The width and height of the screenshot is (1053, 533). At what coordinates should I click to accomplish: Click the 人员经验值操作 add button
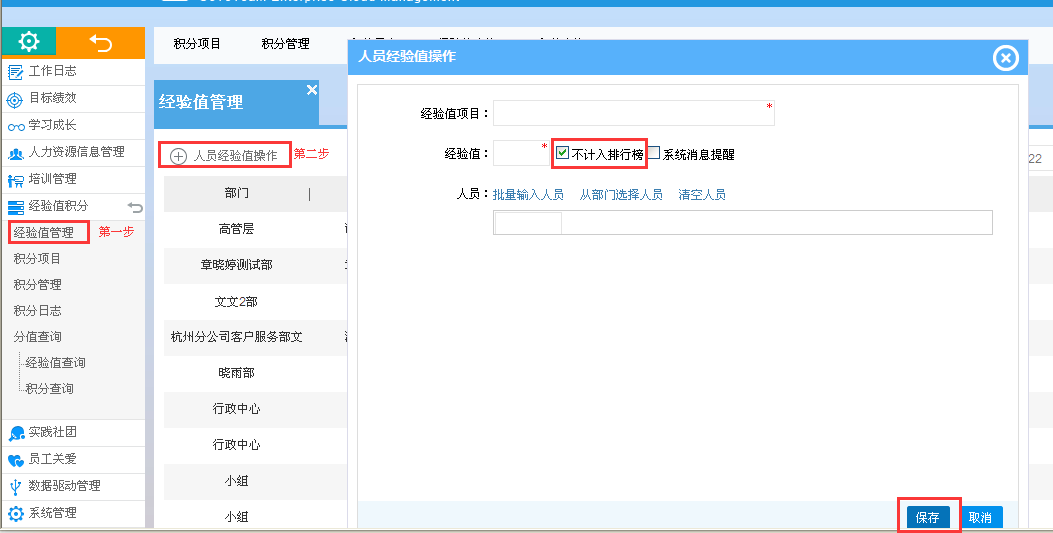pos(225,156)
